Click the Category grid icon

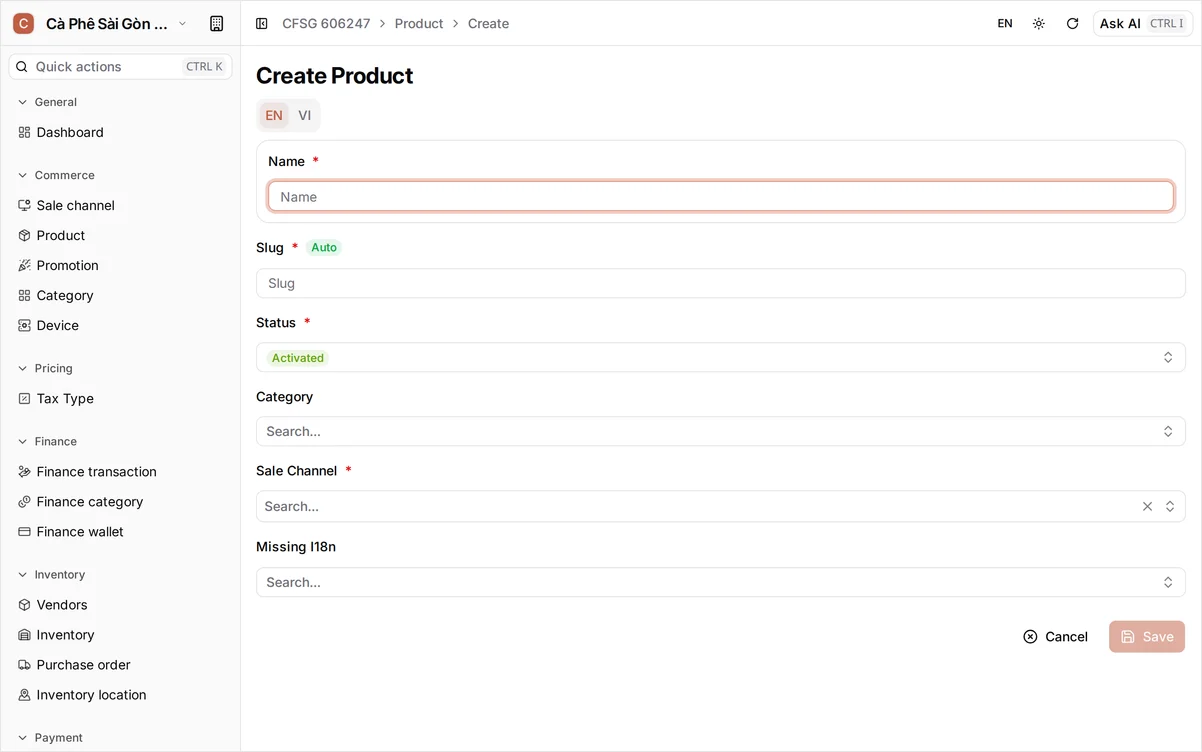(x=25, y=295)
